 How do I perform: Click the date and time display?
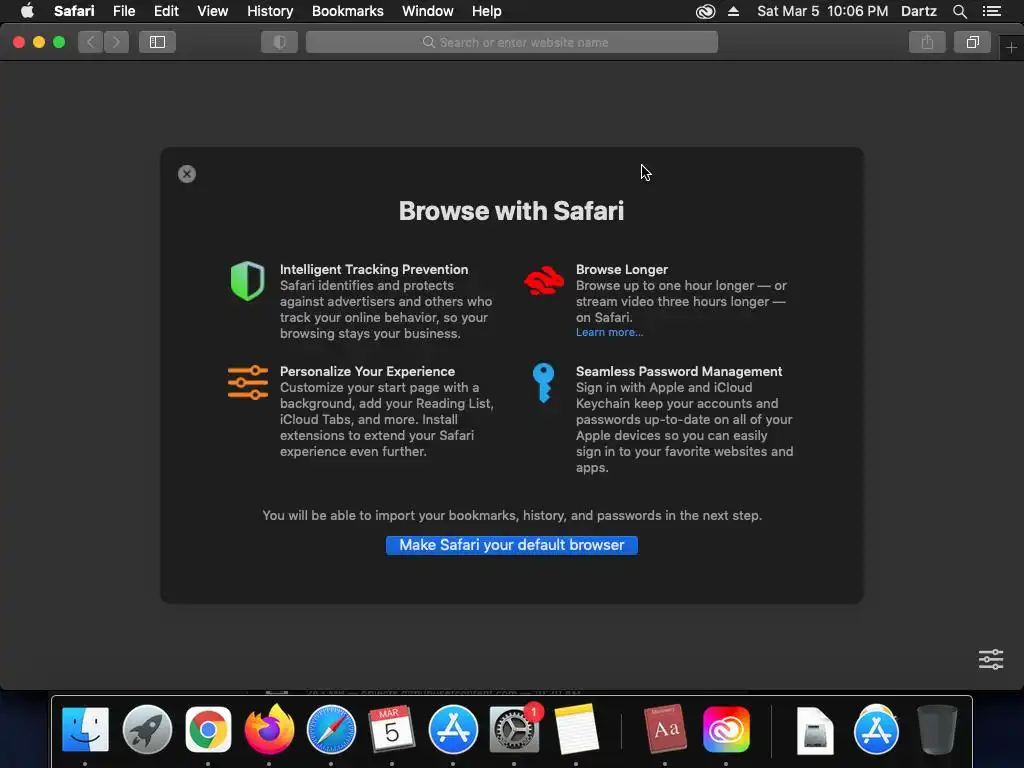(822, 11)
